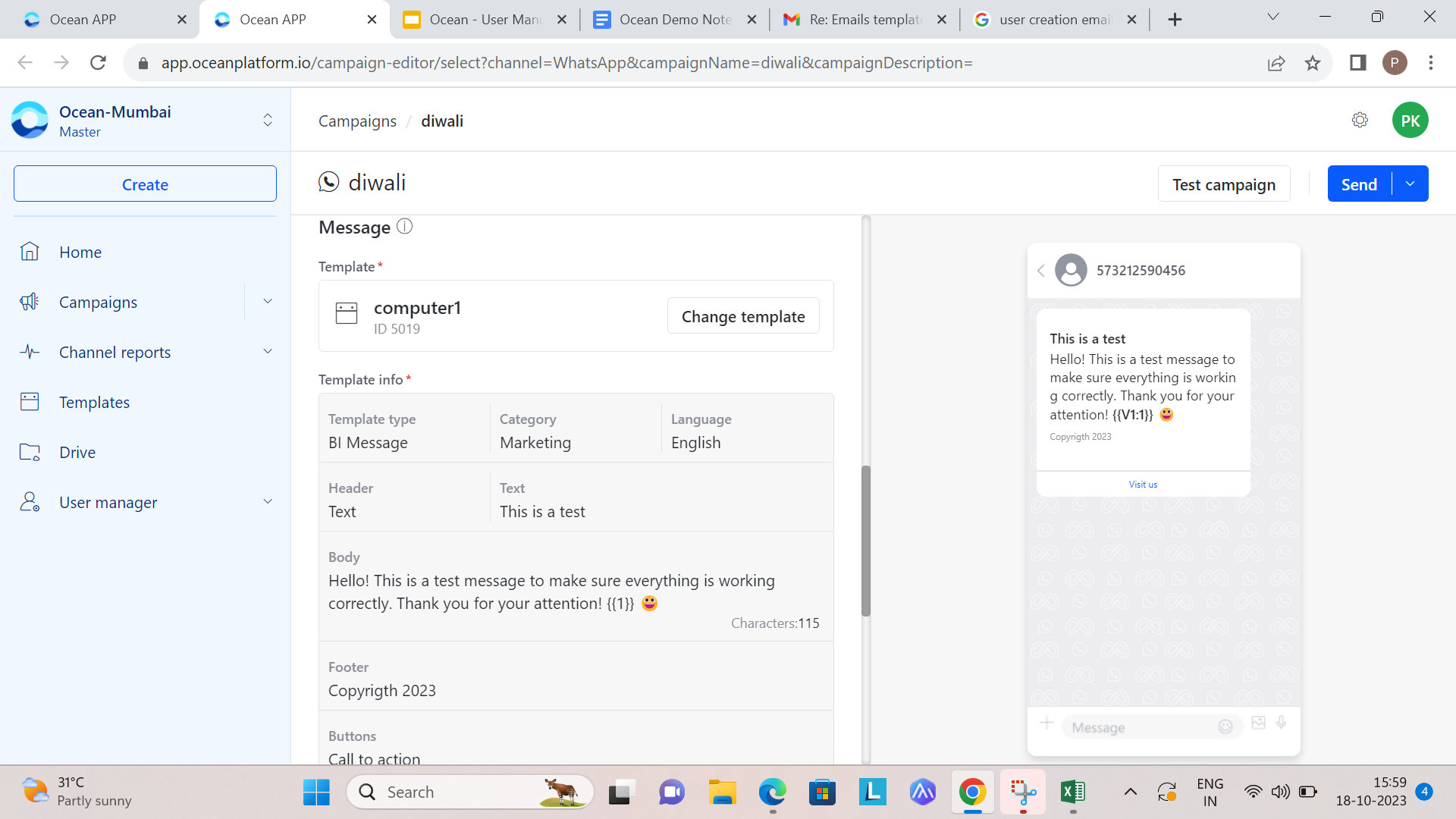Click the Send button

pyautogui.click(x=1360, y=184)
